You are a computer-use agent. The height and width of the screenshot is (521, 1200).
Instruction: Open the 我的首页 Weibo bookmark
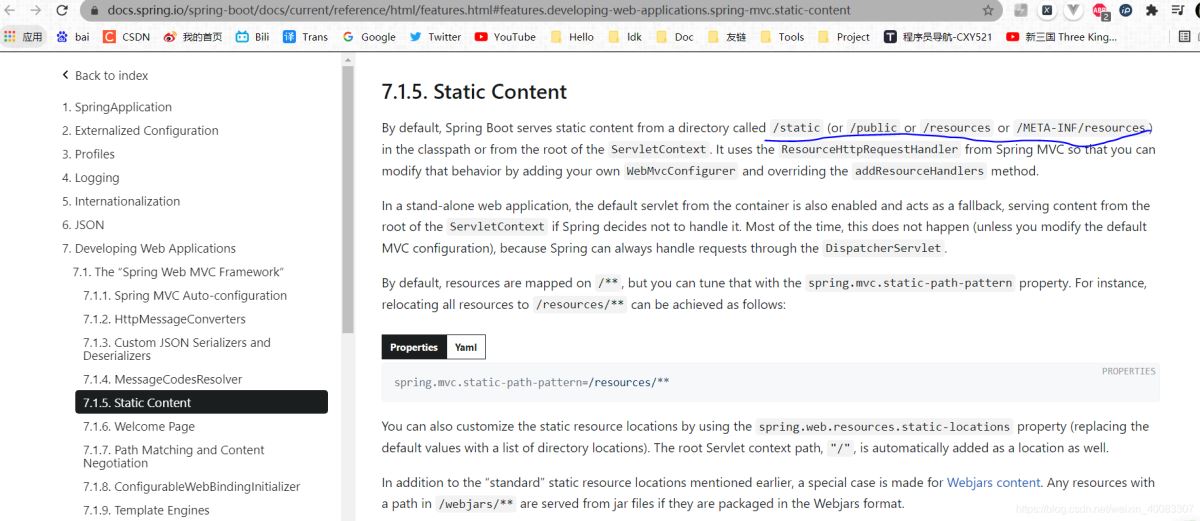coord(193,37)
